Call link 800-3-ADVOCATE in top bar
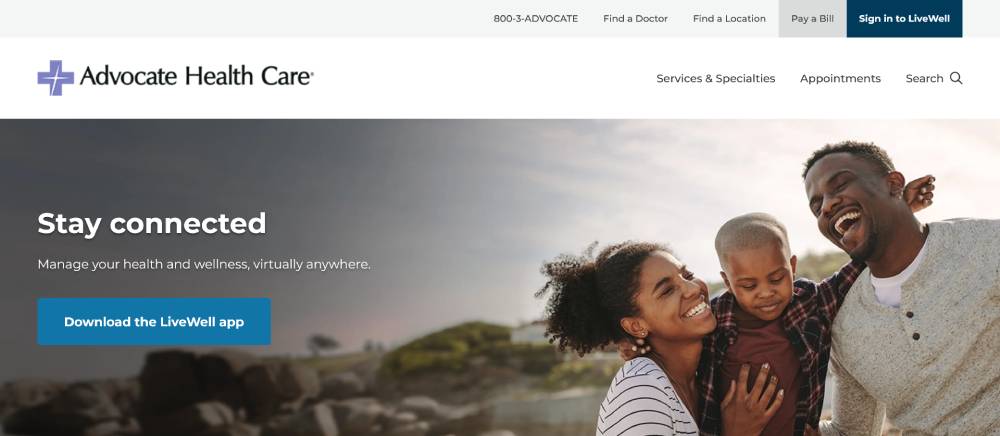This screenshot has height=436, width=1000. coord(536,18)
